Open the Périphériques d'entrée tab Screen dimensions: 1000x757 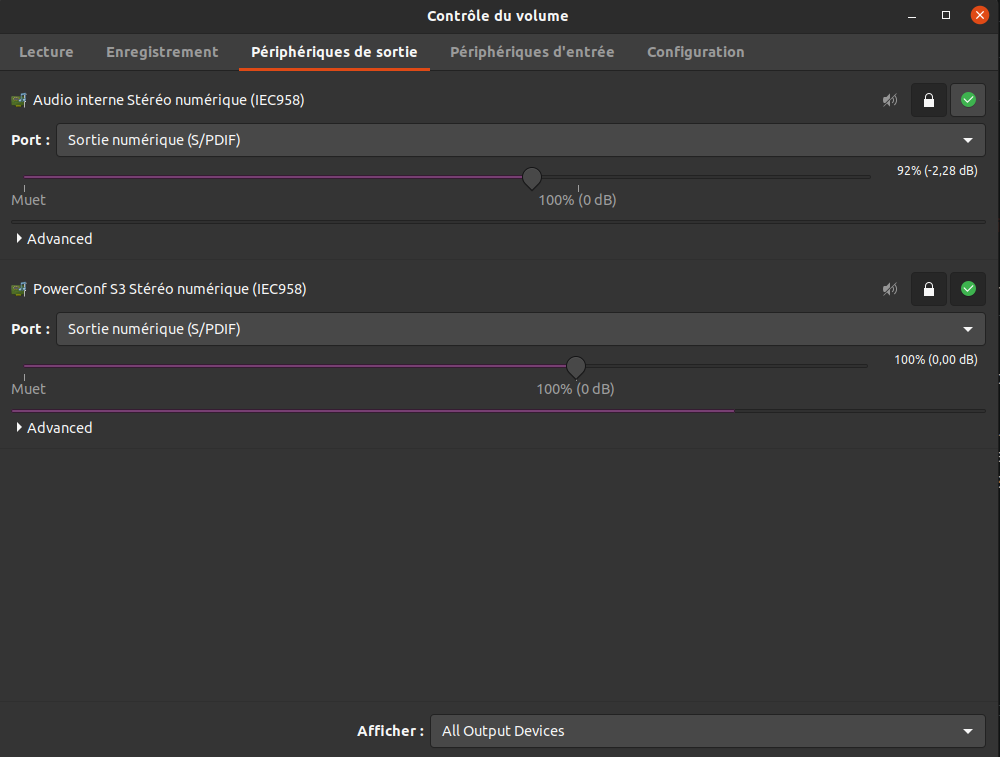coord(532,52)
